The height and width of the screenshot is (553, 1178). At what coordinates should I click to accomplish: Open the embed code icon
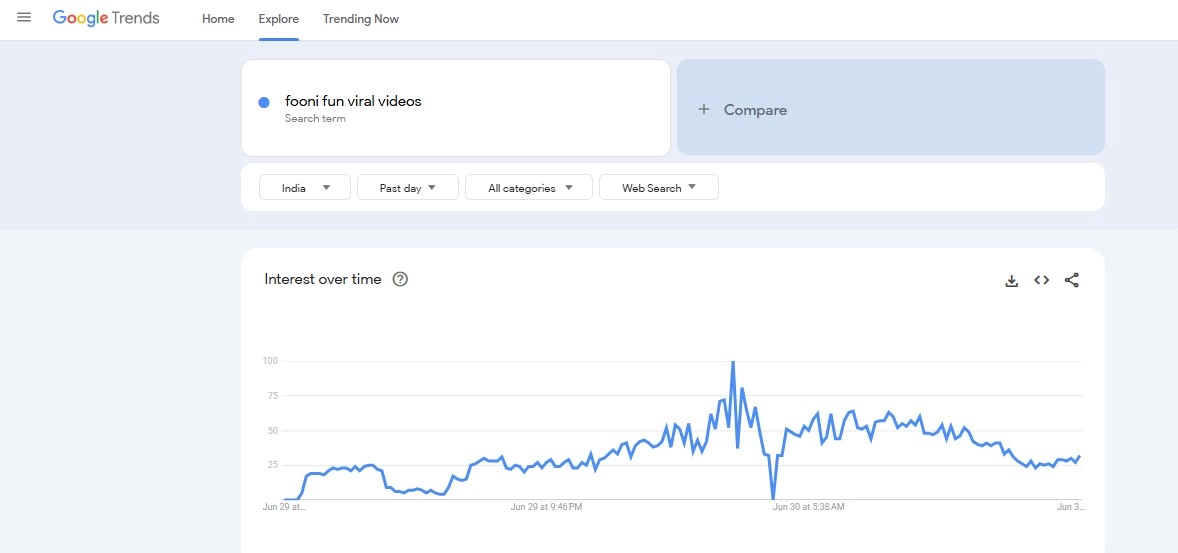[x=1041, y=280]
